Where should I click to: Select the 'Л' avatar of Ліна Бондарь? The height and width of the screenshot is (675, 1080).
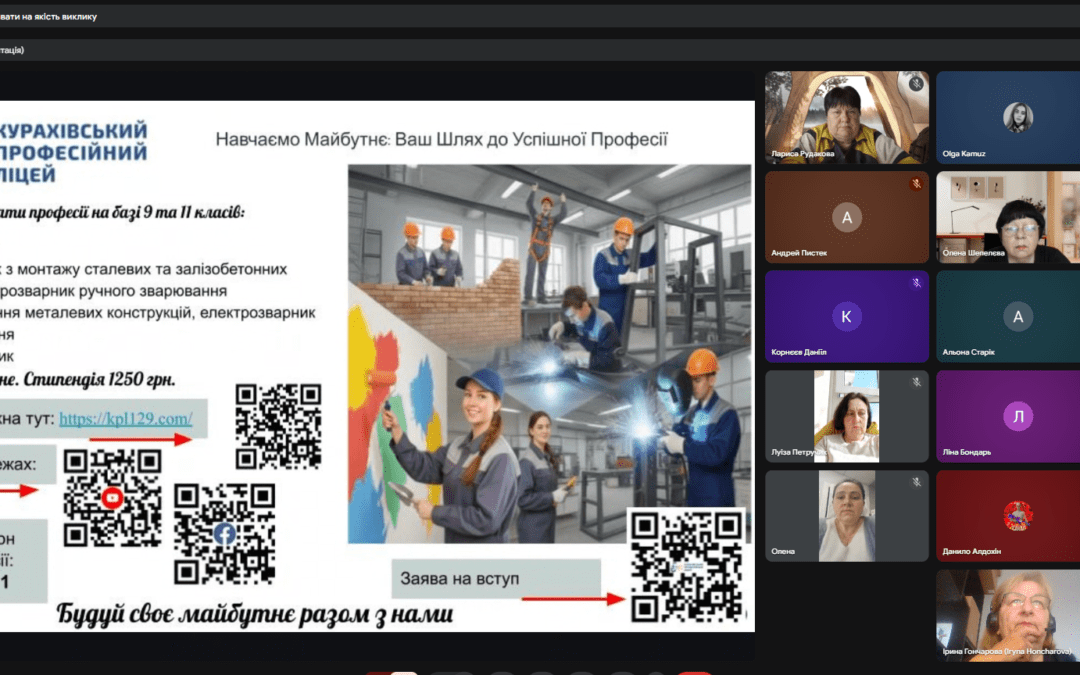pos(1018,416)
